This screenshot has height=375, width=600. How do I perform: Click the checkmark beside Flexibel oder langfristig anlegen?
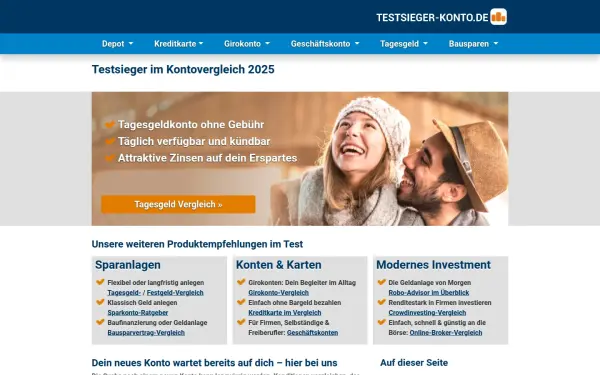(x=100, y=282)
